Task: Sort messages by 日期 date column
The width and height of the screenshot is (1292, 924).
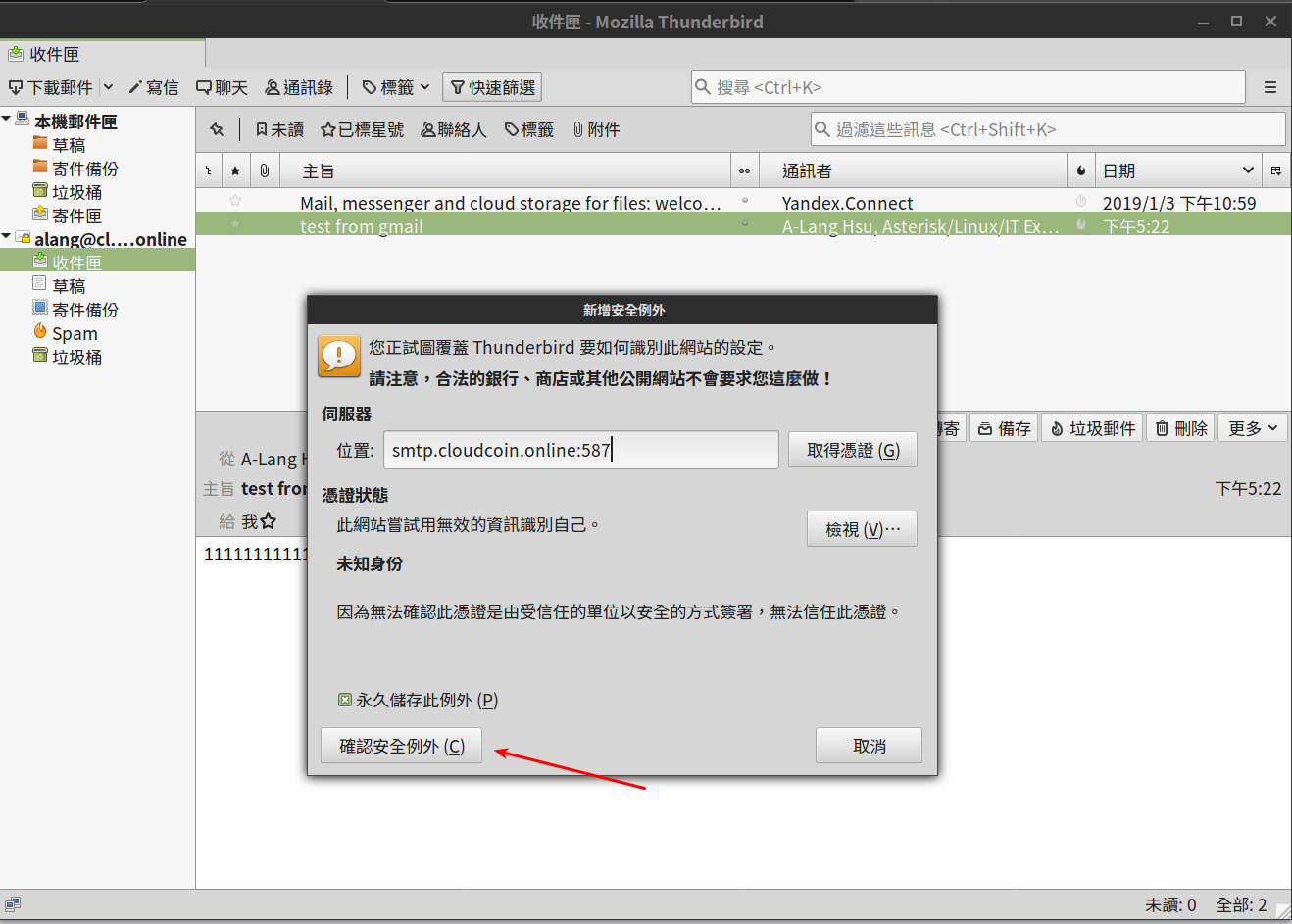Action: 1178,170
